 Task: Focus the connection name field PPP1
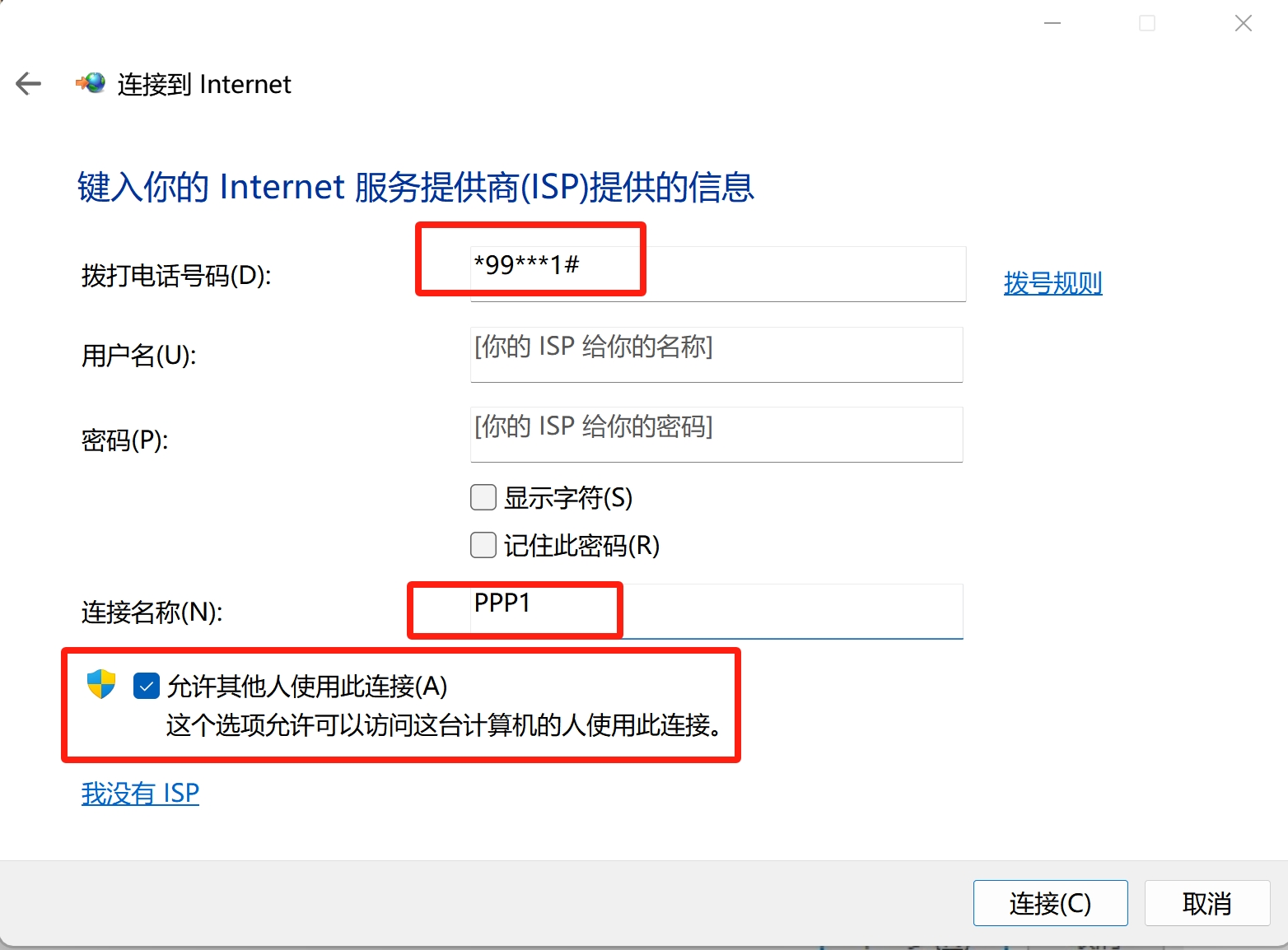point(716,612)
